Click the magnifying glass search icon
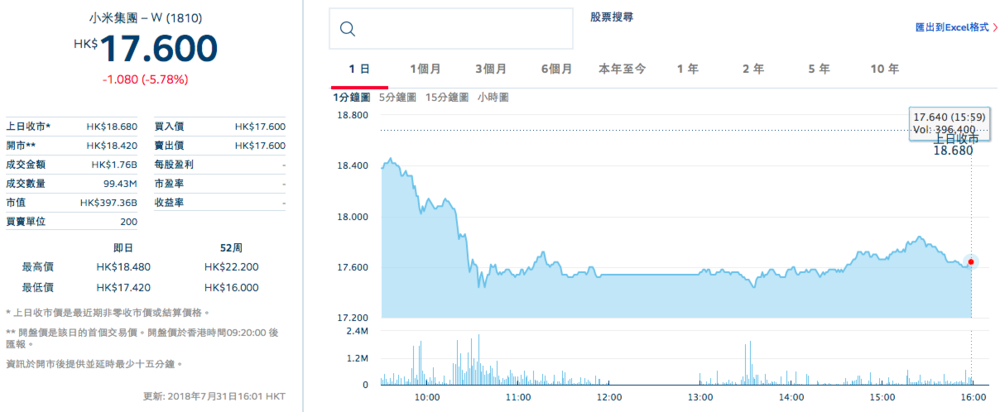Viewport: 1000px width, 412px height. coord(348,28)
